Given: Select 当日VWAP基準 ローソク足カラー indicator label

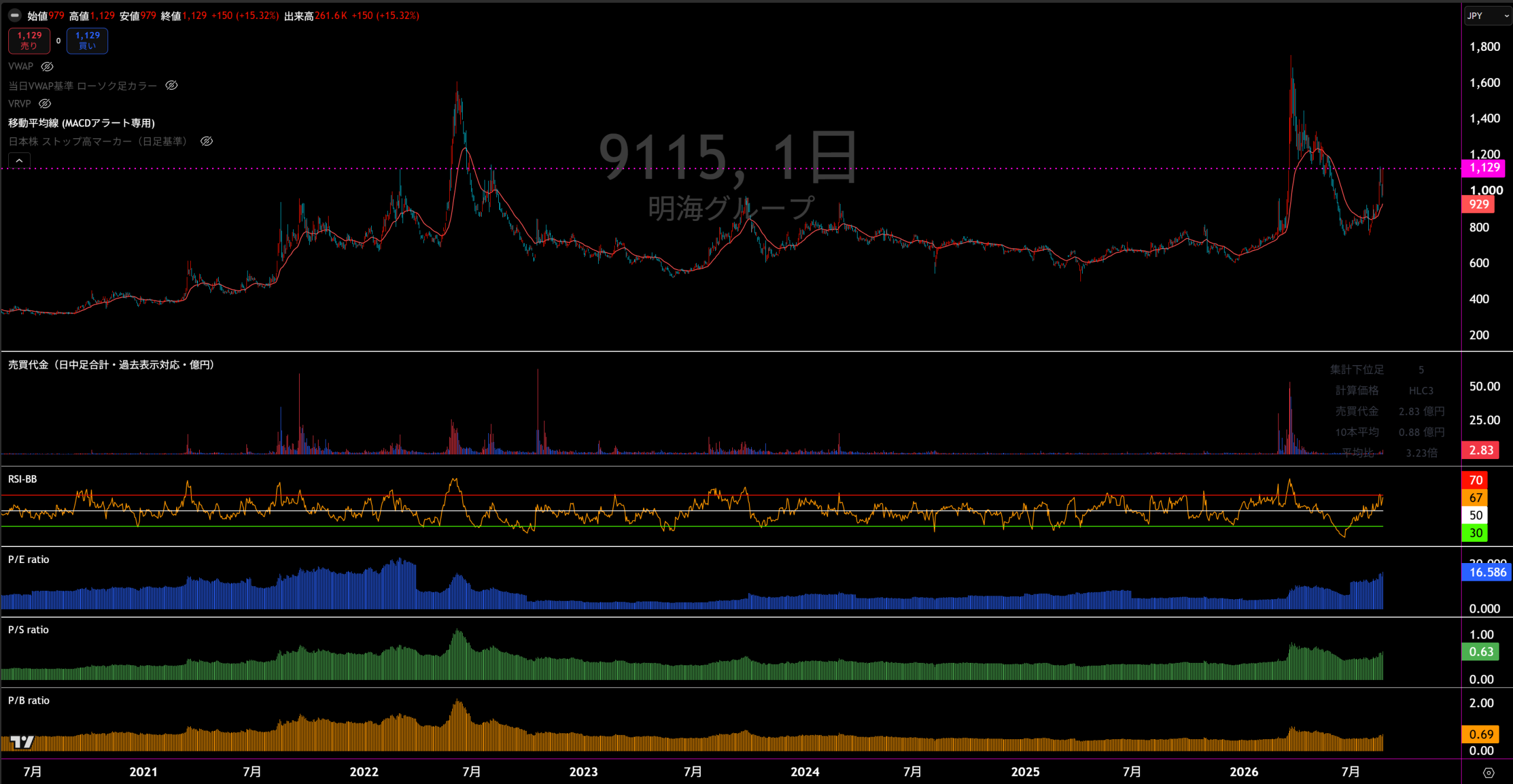Looking at the screenshot, I should [x=83, y=86].
